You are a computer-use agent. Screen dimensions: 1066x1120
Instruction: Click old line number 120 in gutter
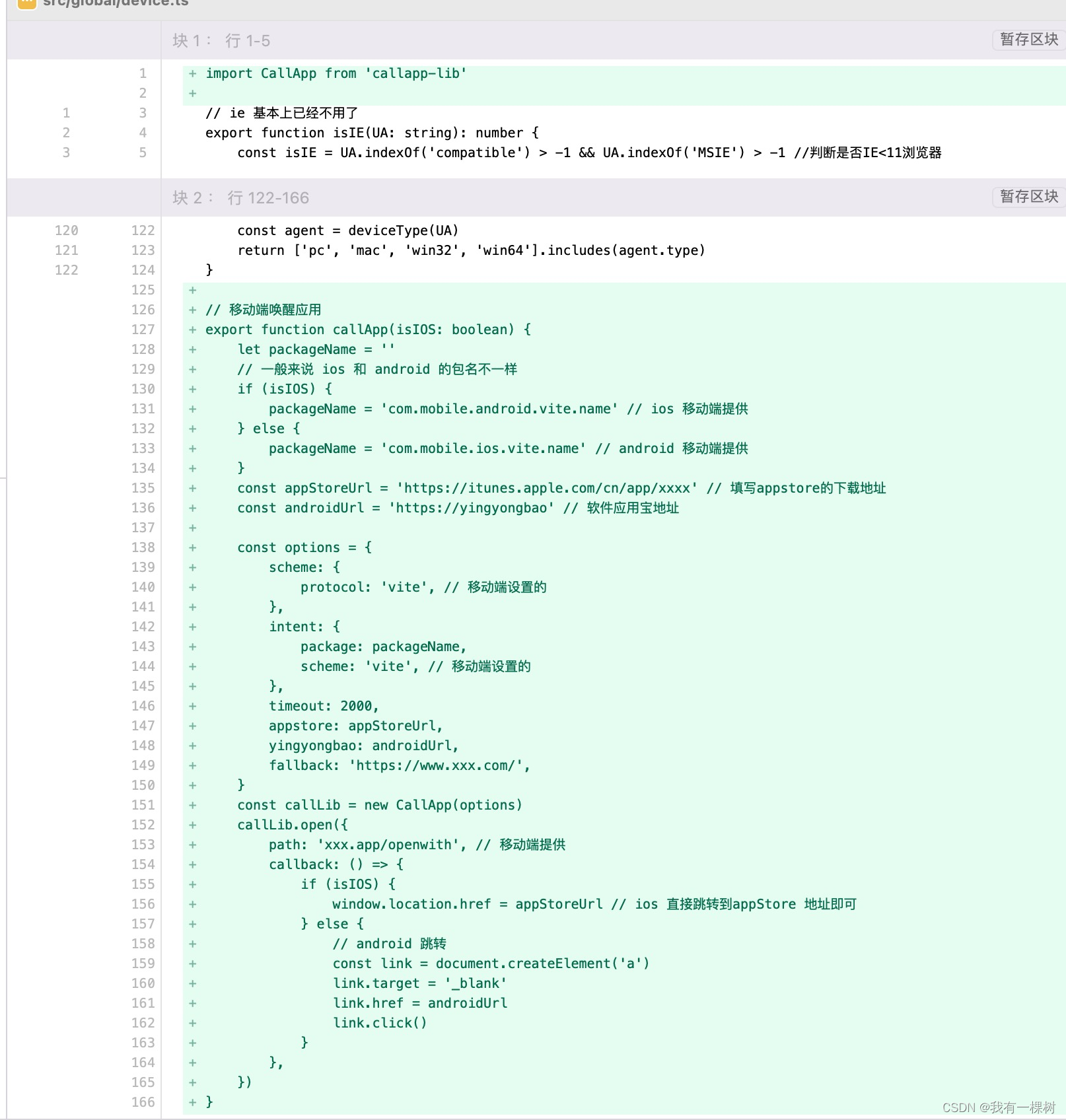66,230
